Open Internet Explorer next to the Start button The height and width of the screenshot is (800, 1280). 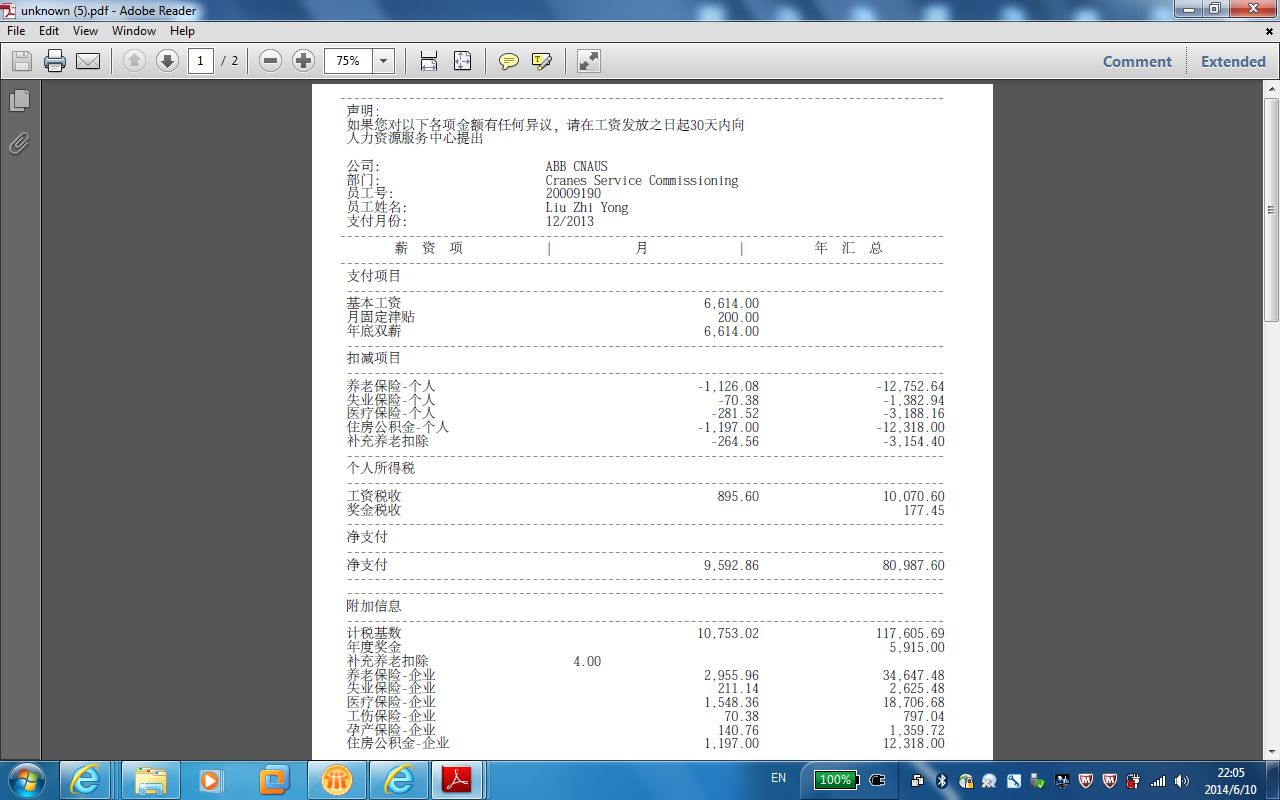click(86, 779)
